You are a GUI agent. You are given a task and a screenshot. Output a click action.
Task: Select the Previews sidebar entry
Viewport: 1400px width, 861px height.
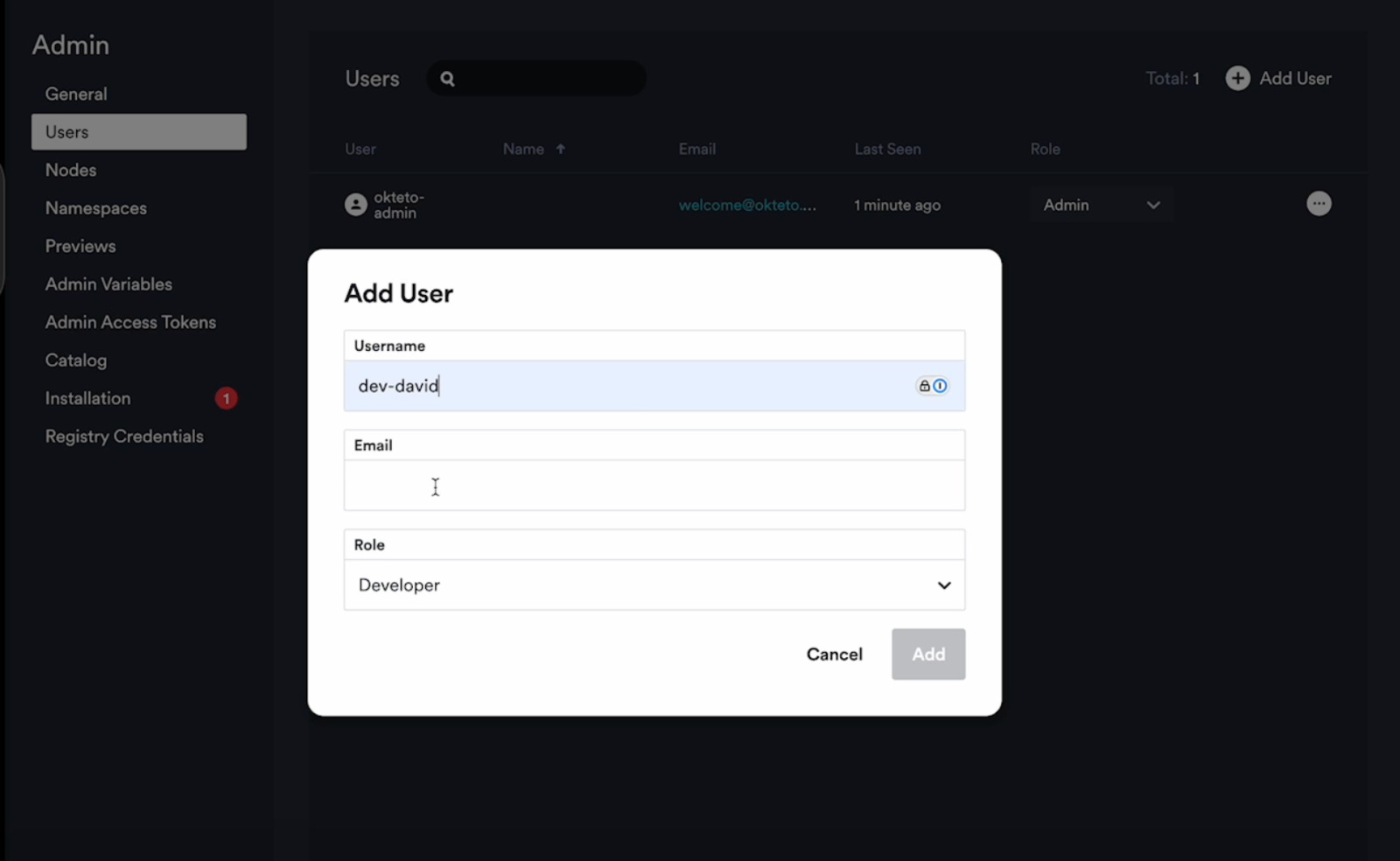click(x=80, y=246)
